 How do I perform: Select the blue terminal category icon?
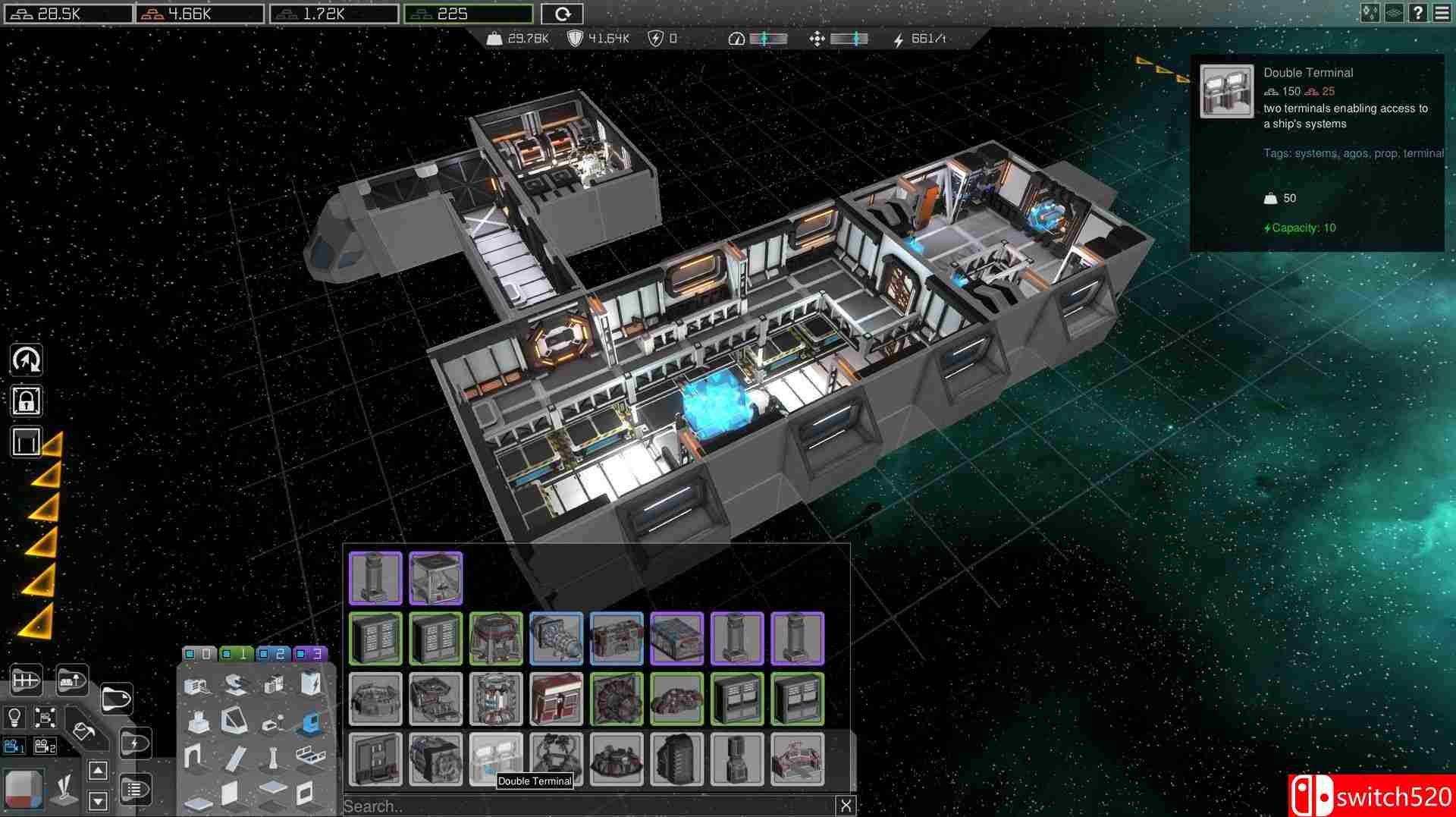(x=309, y=723)
